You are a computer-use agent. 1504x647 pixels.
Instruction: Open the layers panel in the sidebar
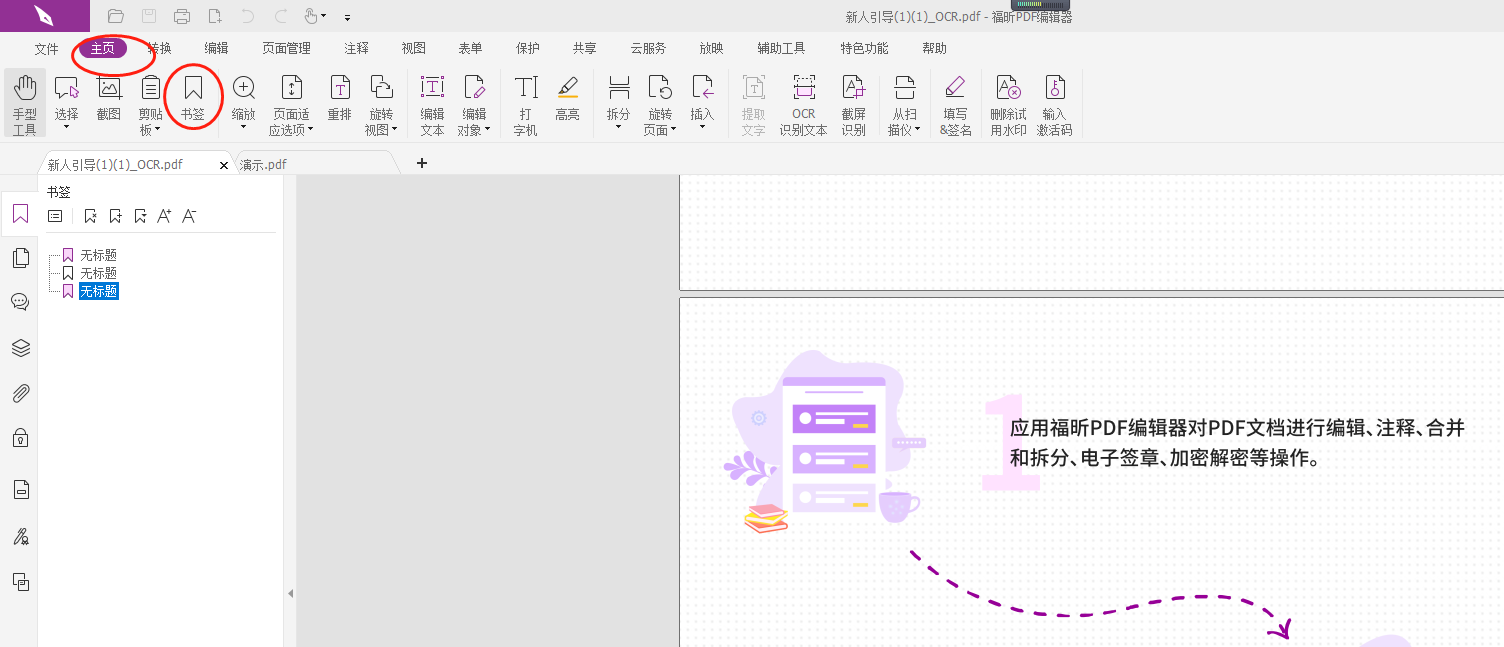pyautogui.click(x=20, y=348)
